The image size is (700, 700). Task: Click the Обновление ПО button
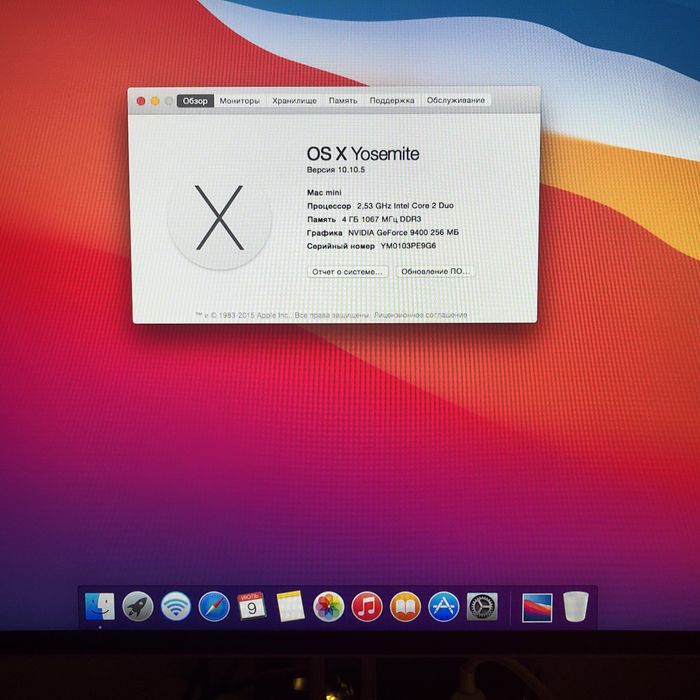(435, 271)
